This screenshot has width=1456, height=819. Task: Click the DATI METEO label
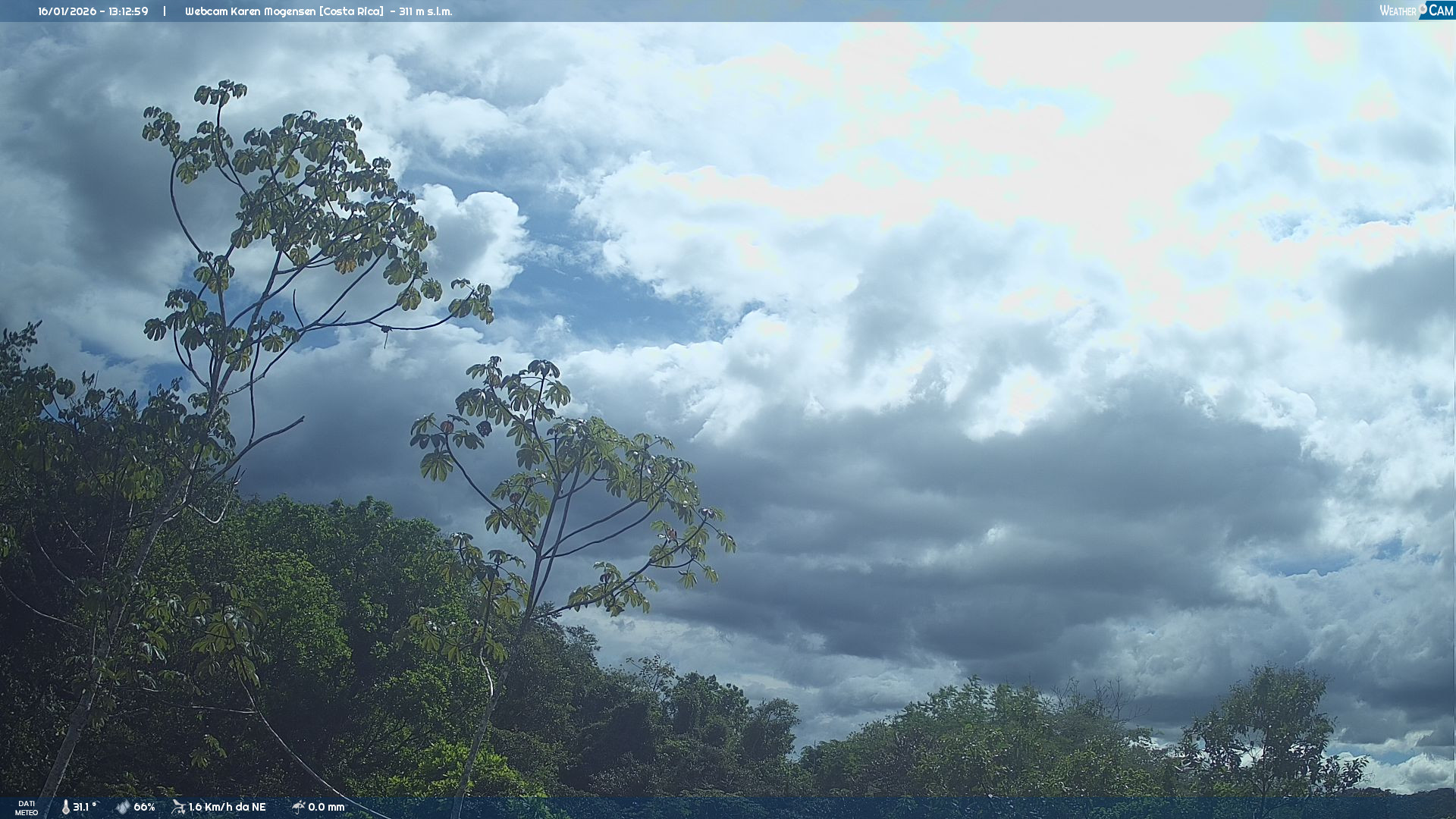(x=27, y=808)
